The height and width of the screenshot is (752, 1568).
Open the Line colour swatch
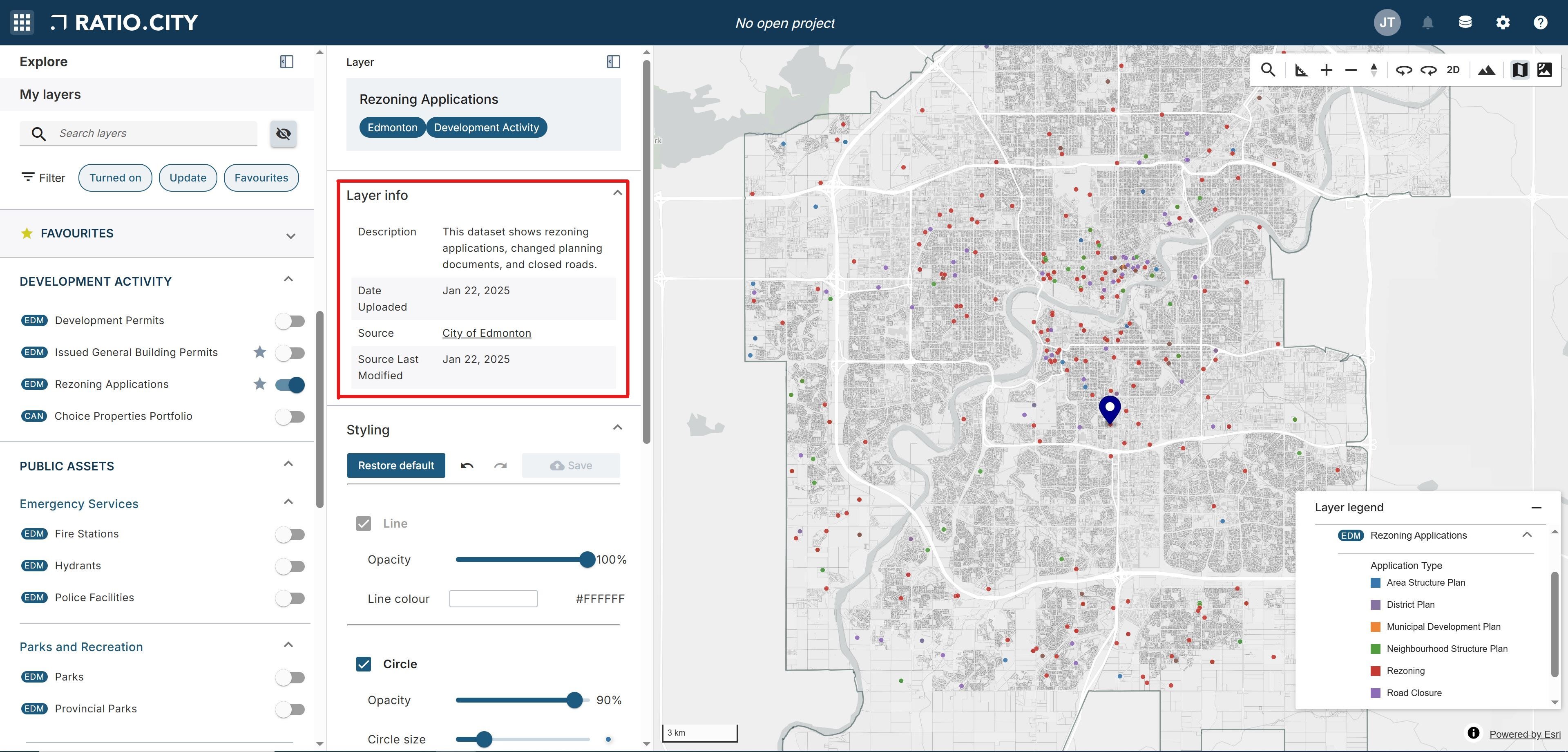[493, 599]
